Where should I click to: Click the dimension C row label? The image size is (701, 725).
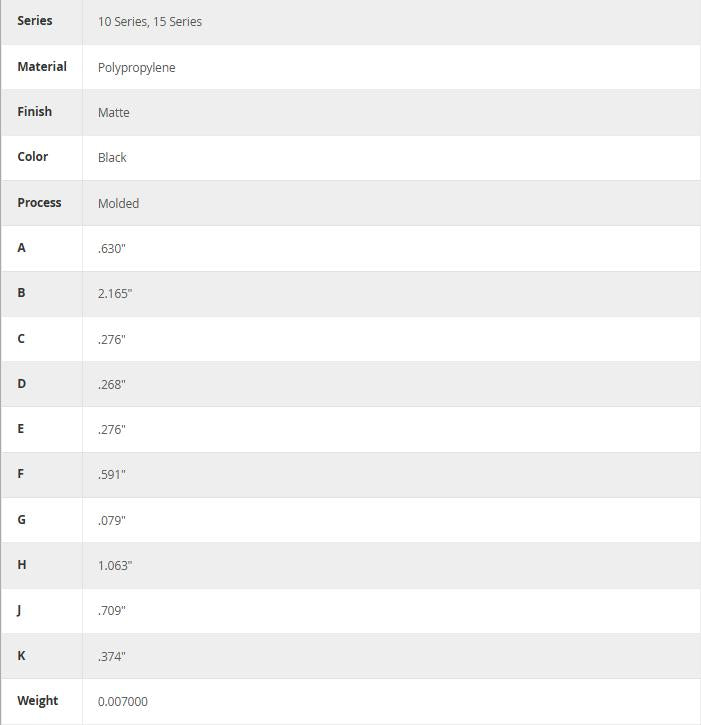[x=21, y=339]
